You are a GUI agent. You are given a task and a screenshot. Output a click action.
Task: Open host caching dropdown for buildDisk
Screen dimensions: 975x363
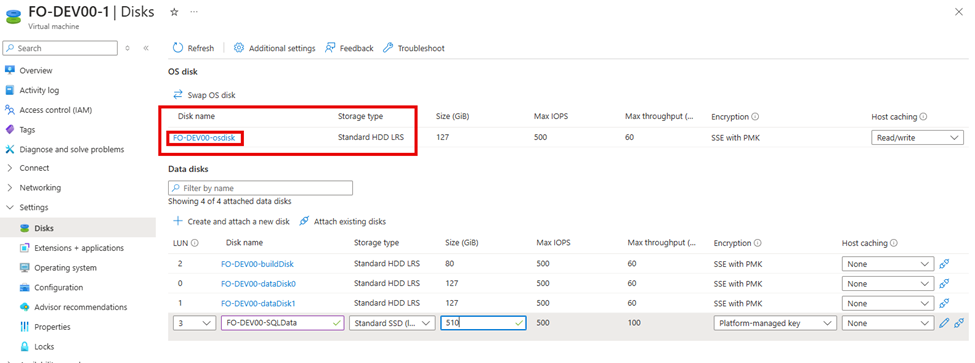coord(888,264)
